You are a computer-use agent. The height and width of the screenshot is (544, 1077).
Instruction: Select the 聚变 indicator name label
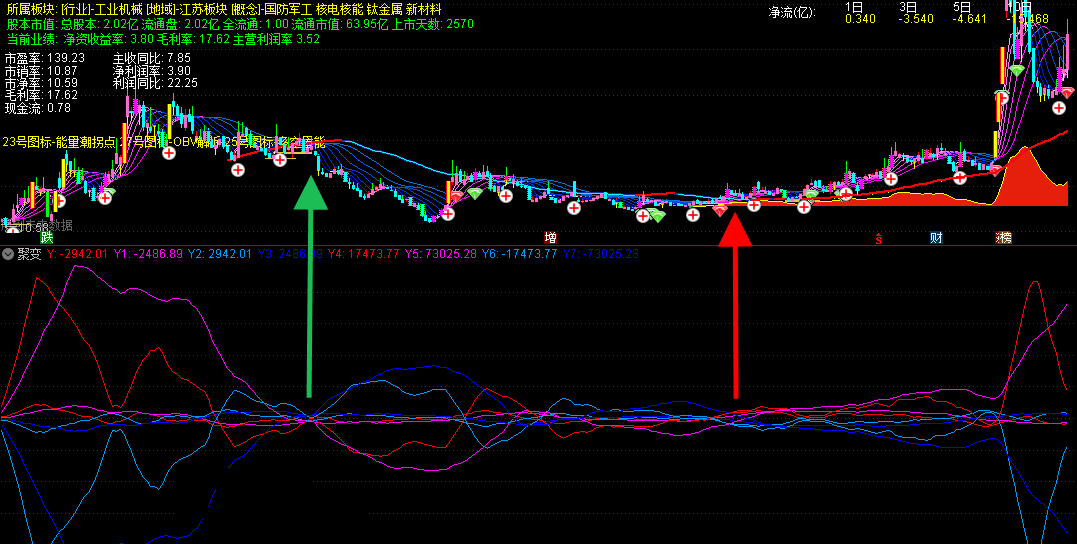pos(30,254)
